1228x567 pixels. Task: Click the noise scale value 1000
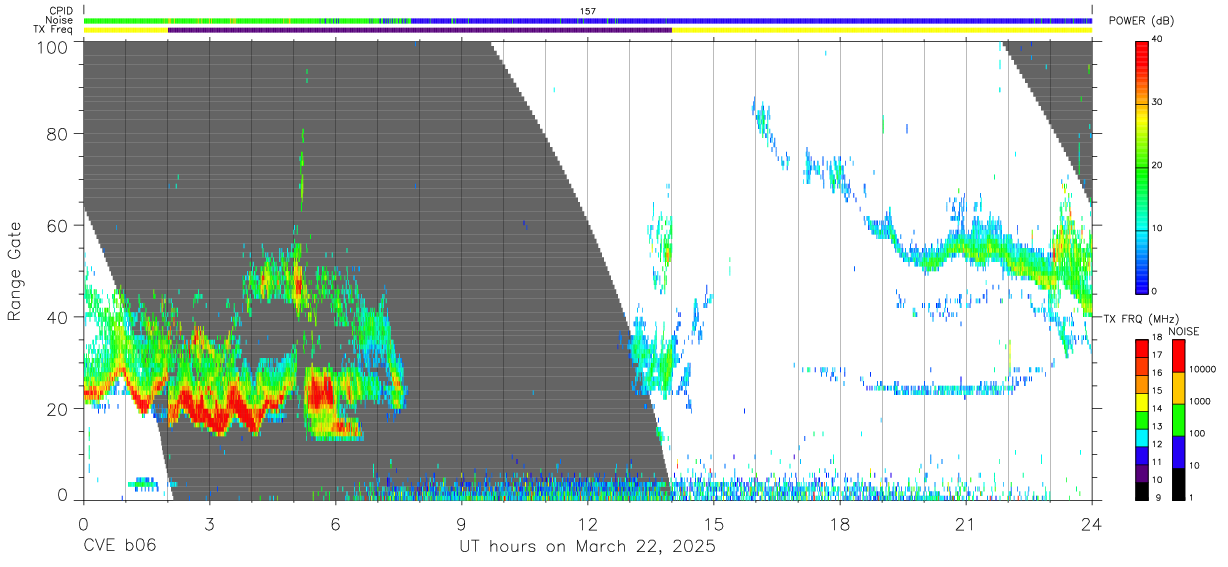1200,400
